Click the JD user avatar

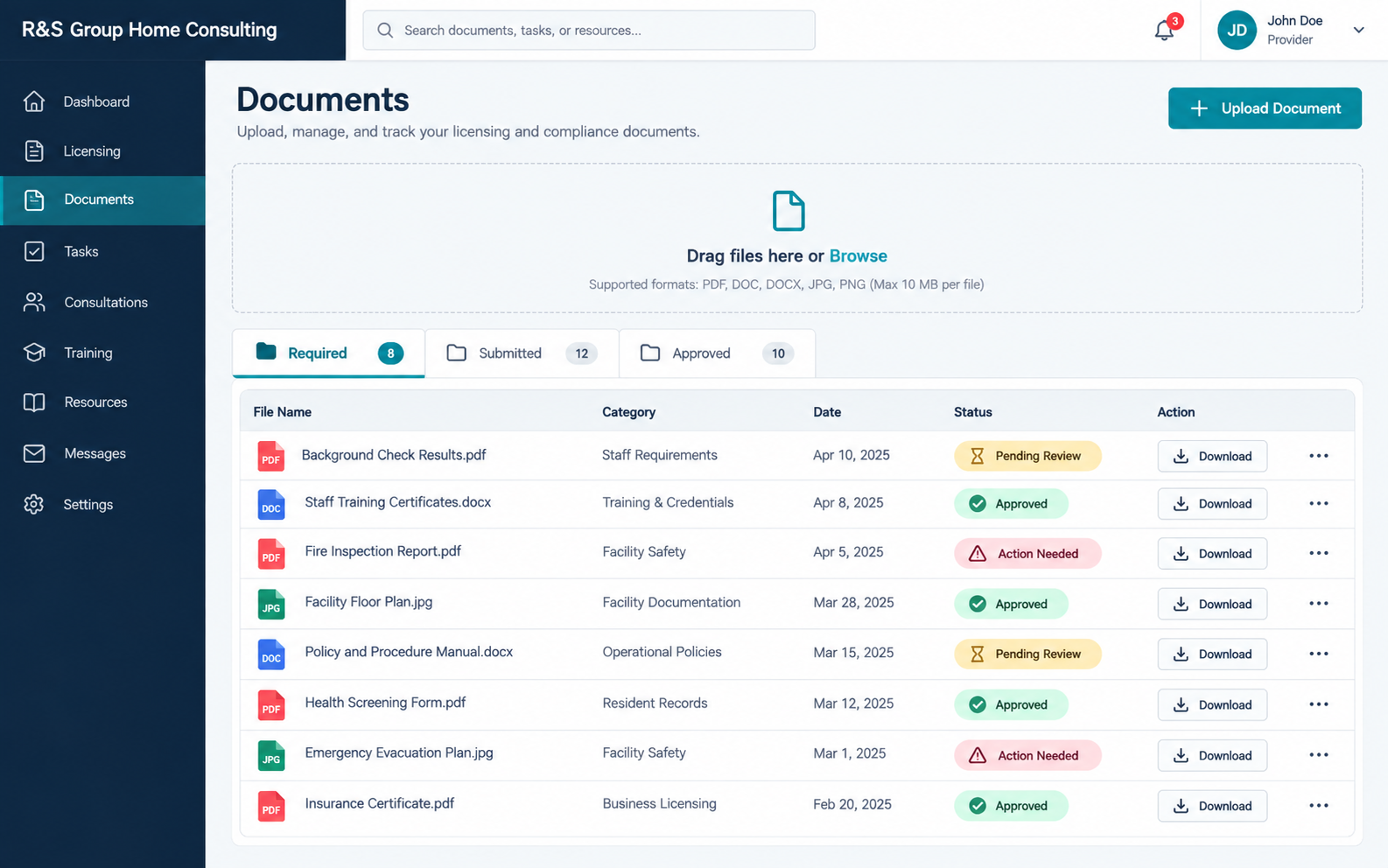coord(1237,30)
